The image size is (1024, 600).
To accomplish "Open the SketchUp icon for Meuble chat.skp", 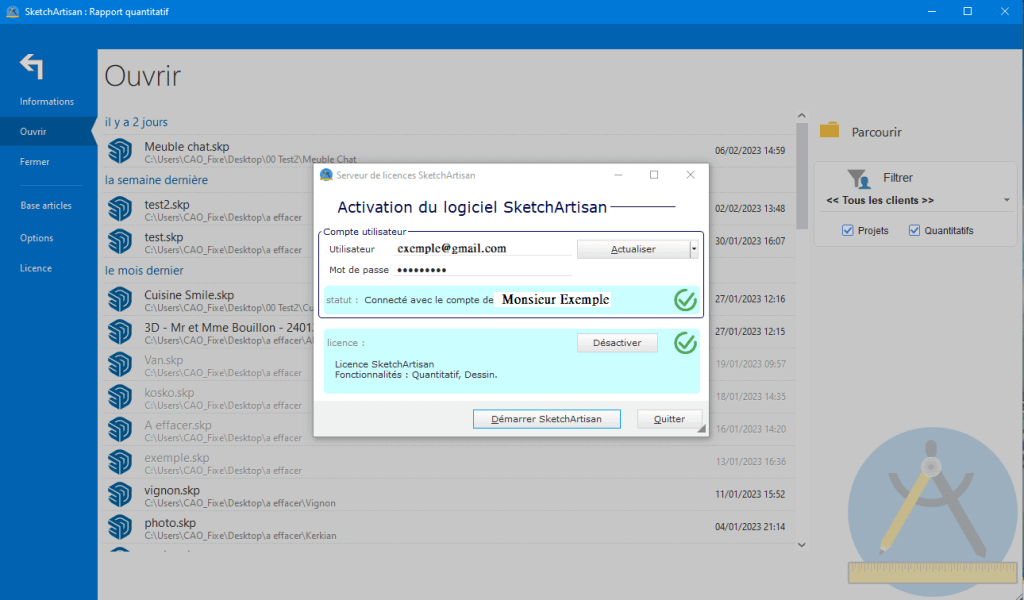I will (120, 151).
